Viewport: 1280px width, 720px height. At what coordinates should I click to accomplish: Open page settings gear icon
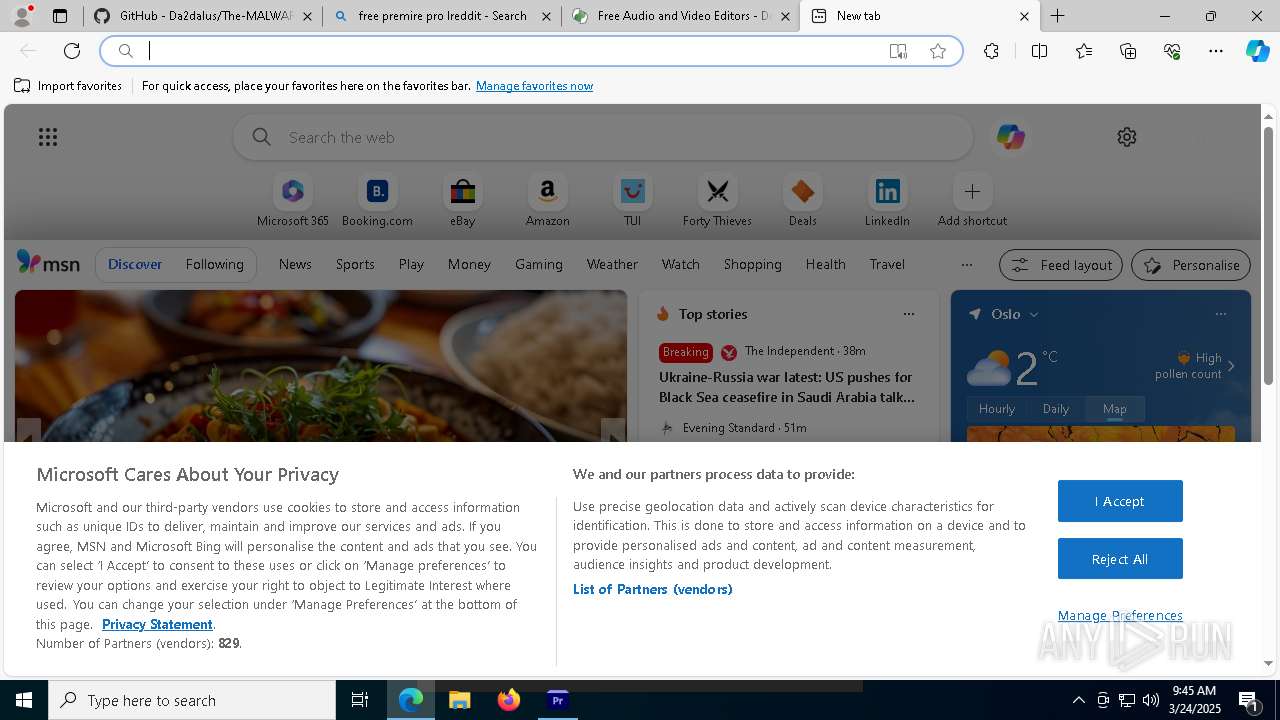(1127, 137)
